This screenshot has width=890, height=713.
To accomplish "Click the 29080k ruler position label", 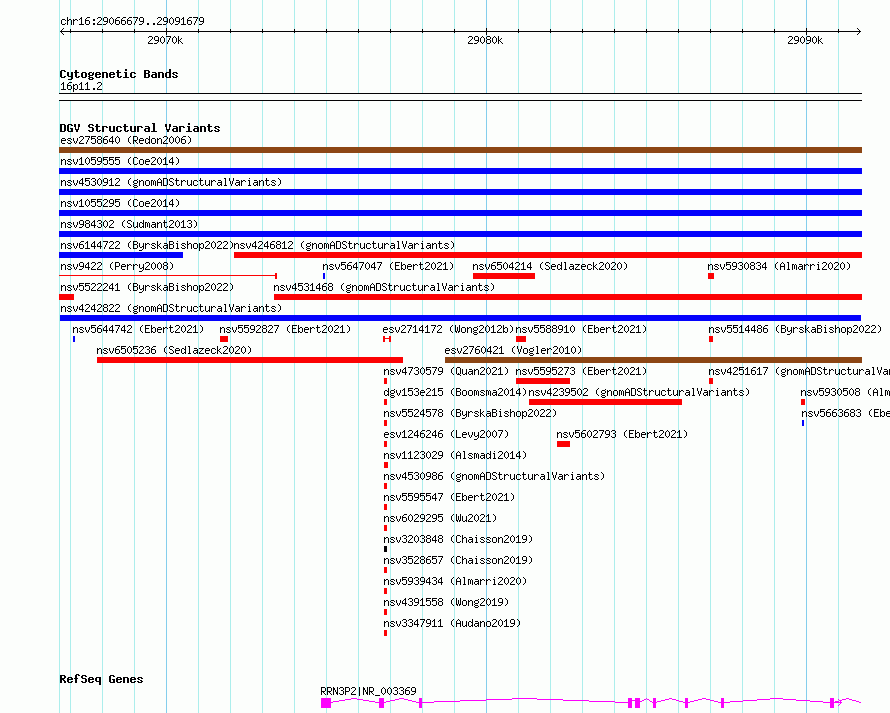I will (485, 40).
